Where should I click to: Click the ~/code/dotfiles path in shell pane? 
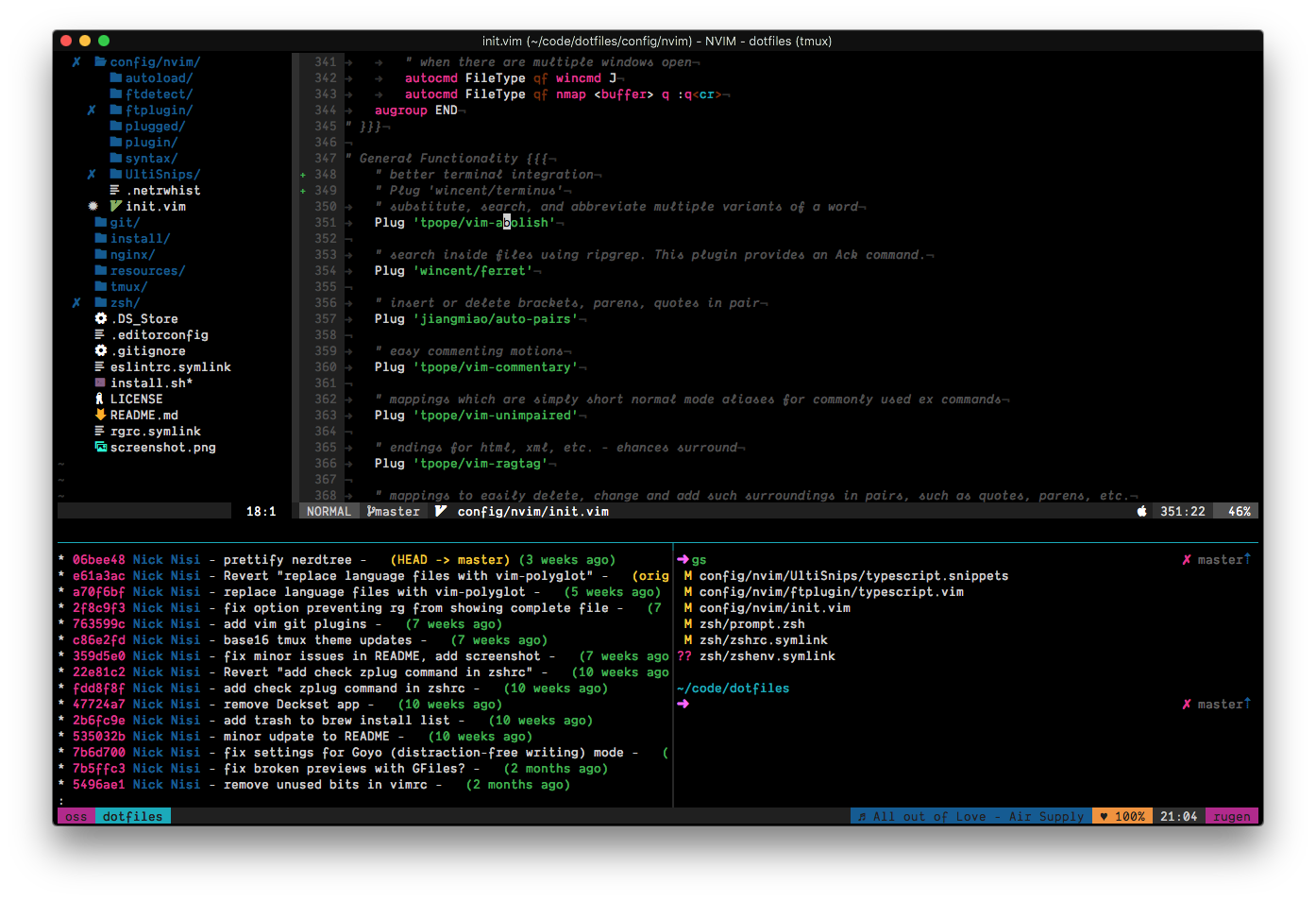(x=733, y=688)
